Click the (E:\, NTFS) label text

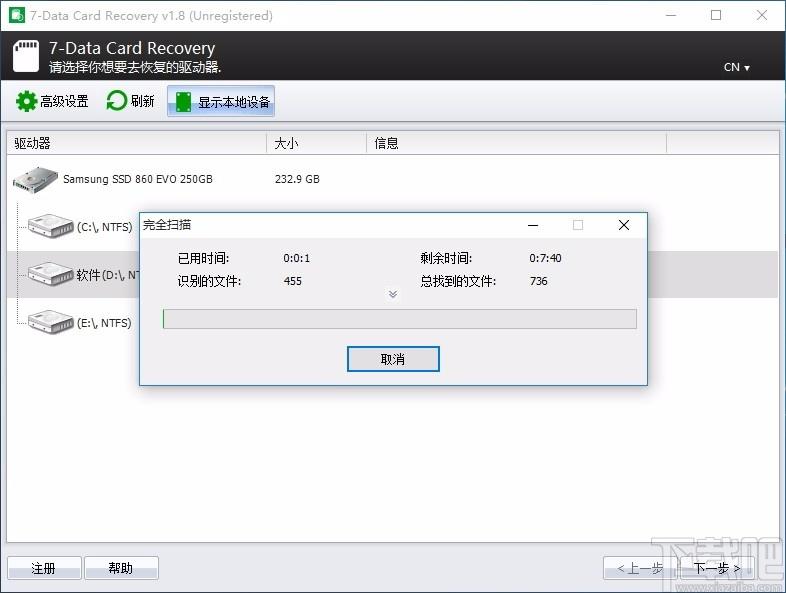coord(104,323)
